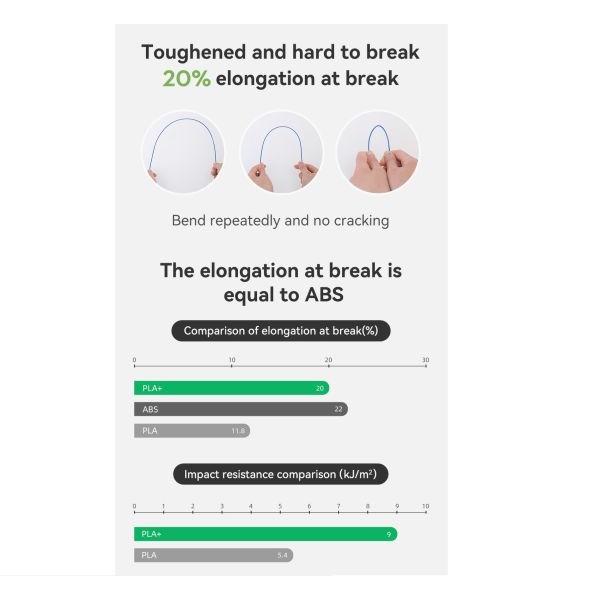The height and width of the screenshot is (600, 600).
Task: Click the gray PLA bar showing 5.4
Action: (x=212, y=555)
